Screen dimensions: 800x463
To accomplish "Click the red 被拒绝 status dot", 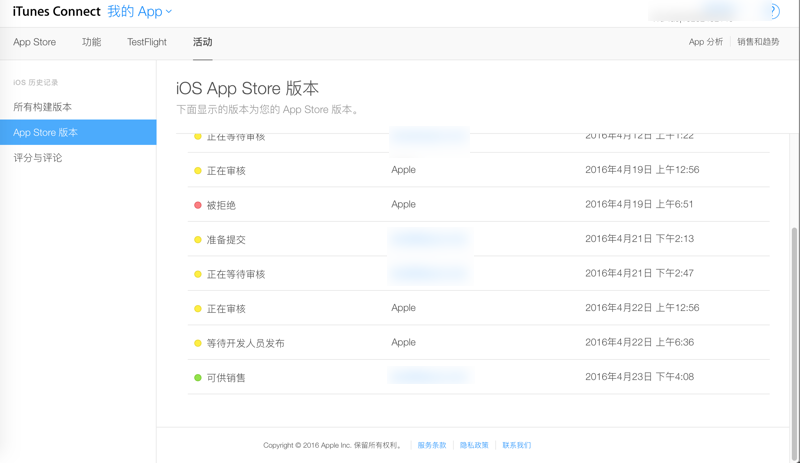I will pyautogui.click(x=198, y=205).
